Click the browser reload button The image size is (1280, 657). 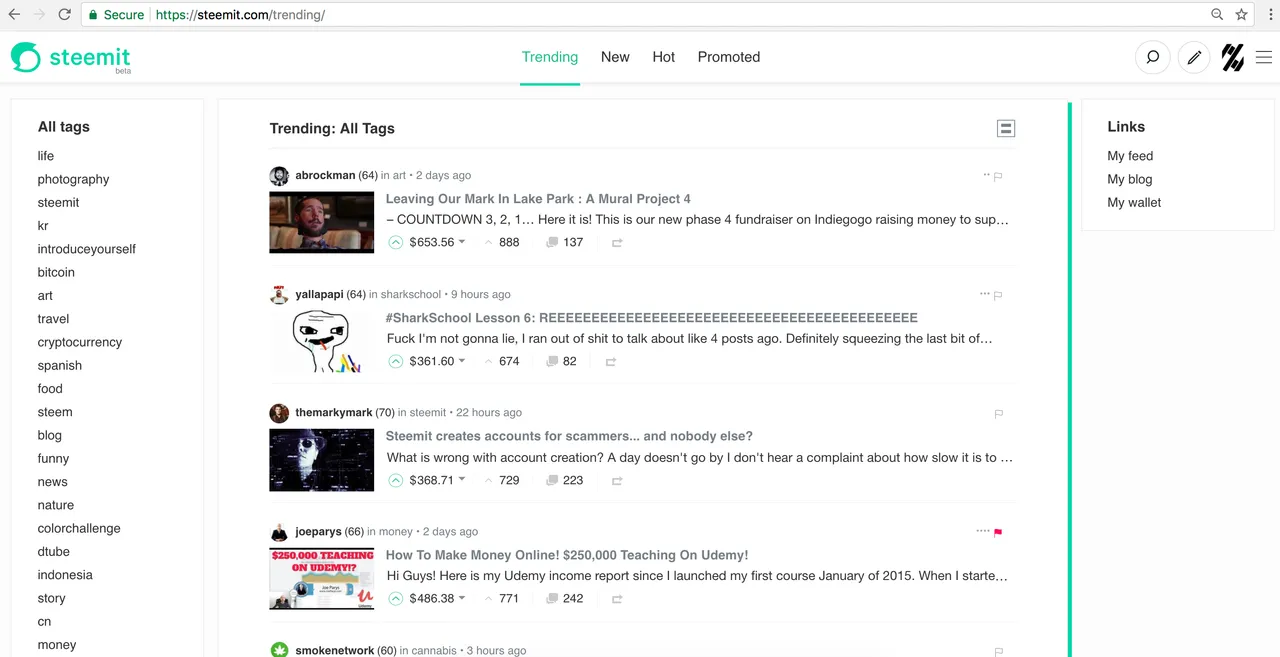pos(64,15)
